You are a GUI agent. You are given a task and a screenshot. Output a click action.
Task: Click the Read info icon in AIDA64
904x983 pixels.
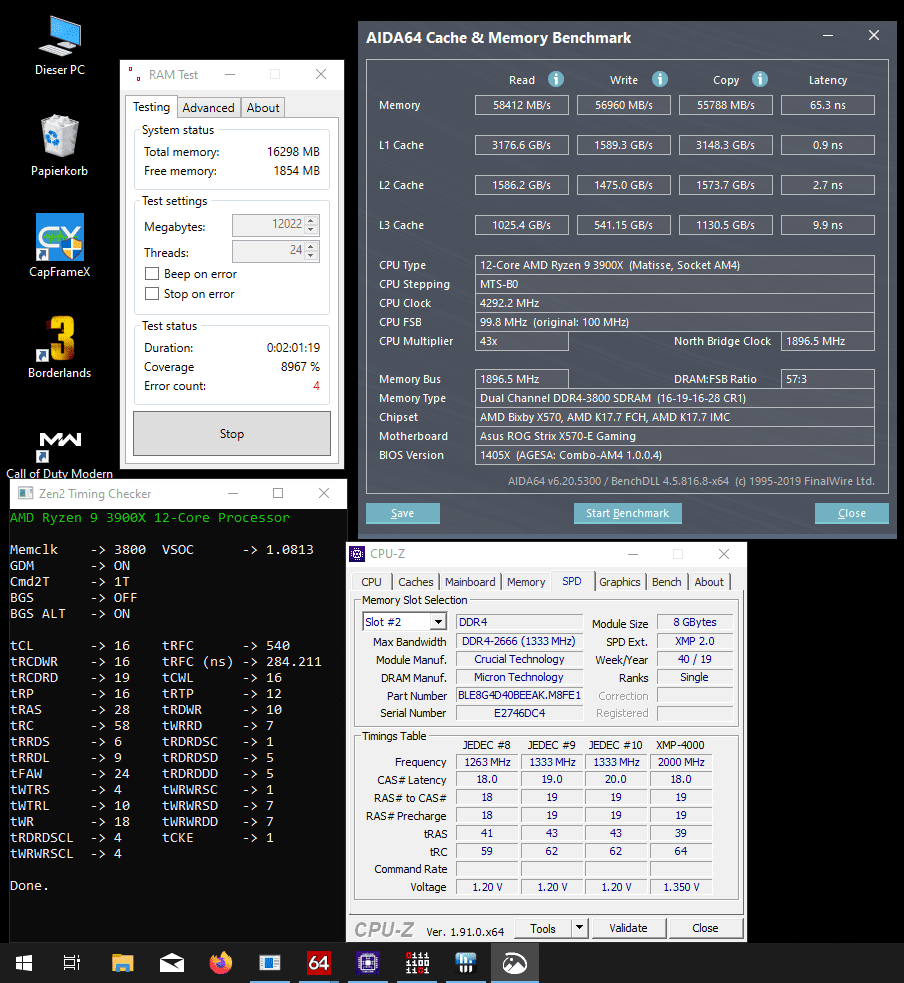[x=555, y=79]
